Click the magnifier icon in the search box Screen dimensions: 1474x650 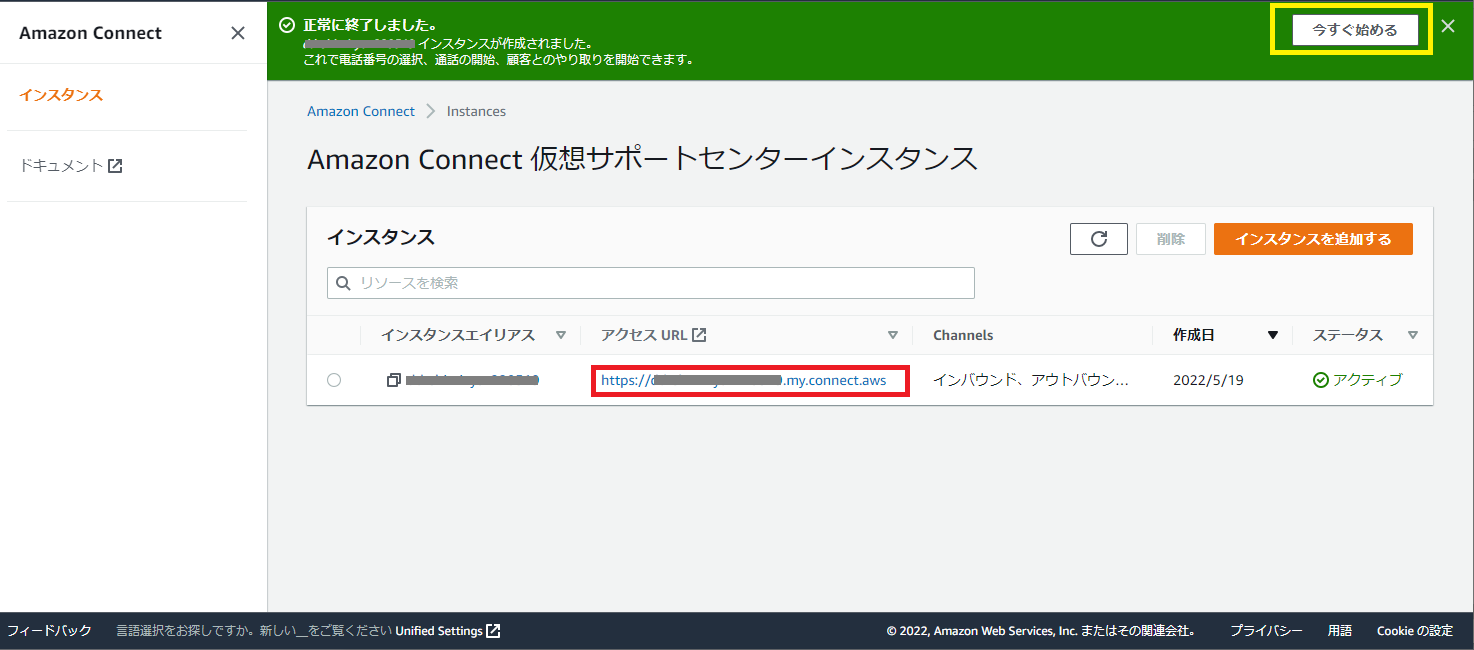click(343, 284)
